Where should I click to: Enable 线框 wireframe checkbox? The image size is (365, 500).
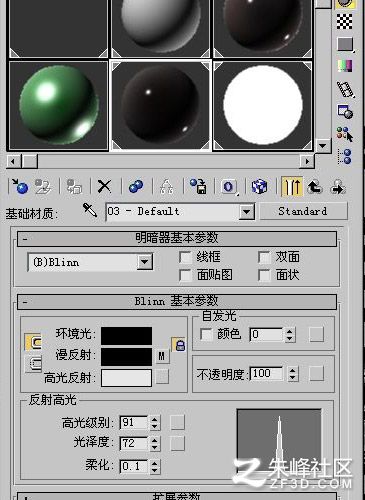pyautogui.click(x=185, y=257)
